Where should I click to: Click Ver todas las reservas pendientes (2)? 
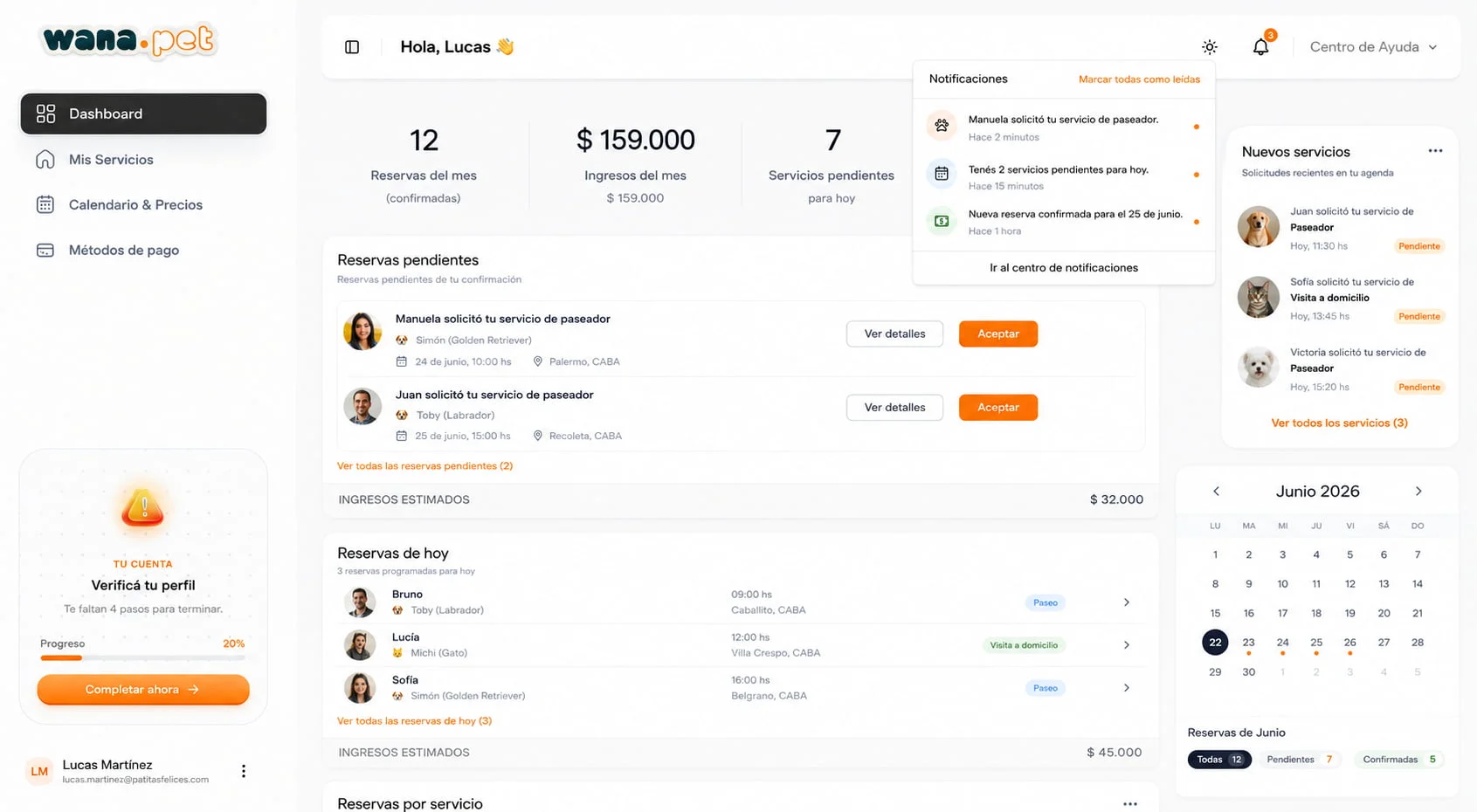coord(424,466)
